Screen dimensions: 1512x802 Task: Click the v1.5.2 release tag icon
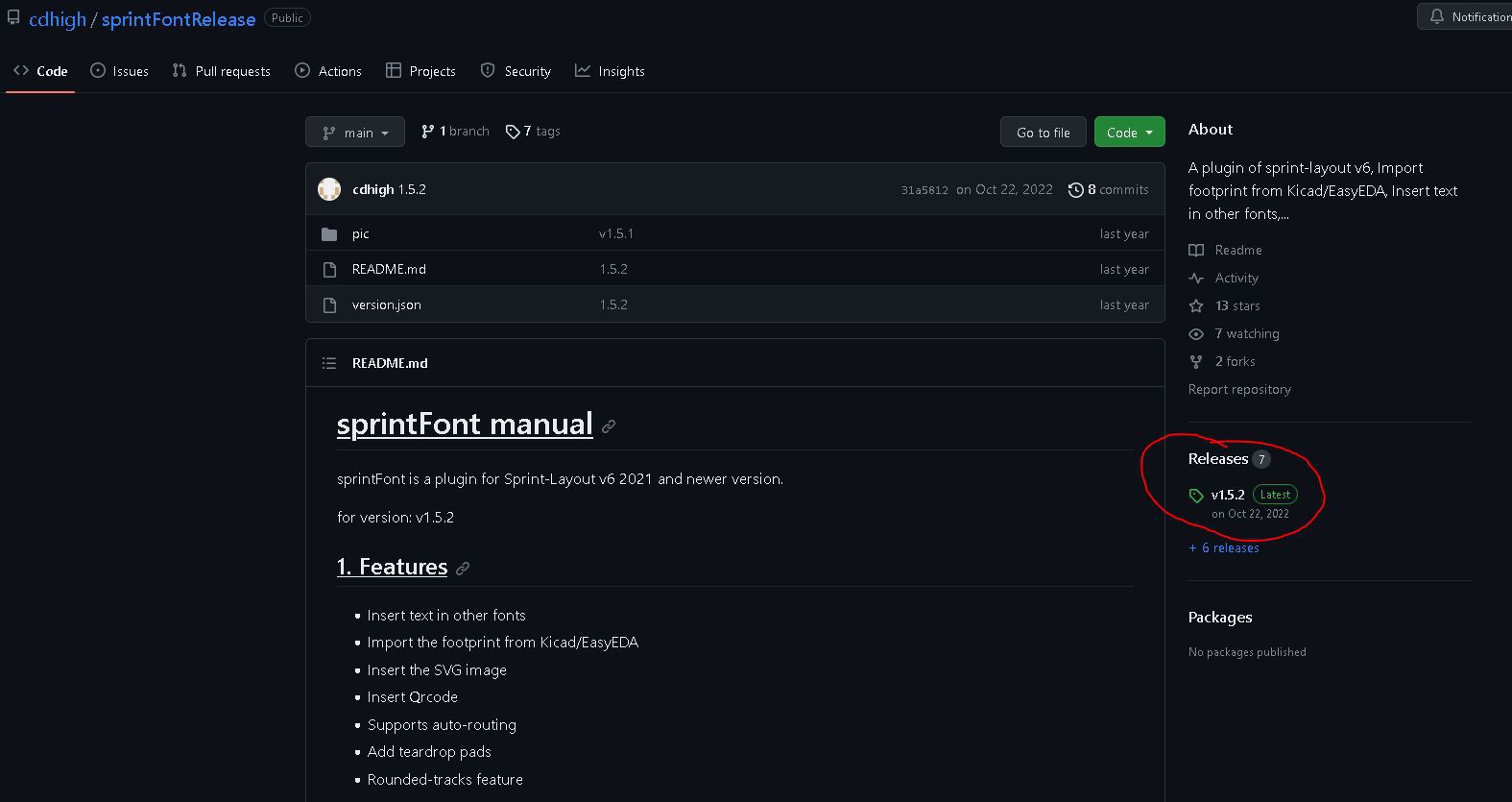(1196, 496)
